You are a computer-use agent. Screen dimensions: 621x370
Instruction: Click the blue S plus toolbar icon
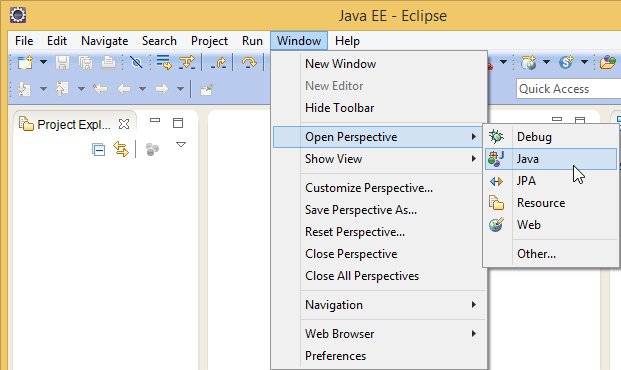[566, 63]
